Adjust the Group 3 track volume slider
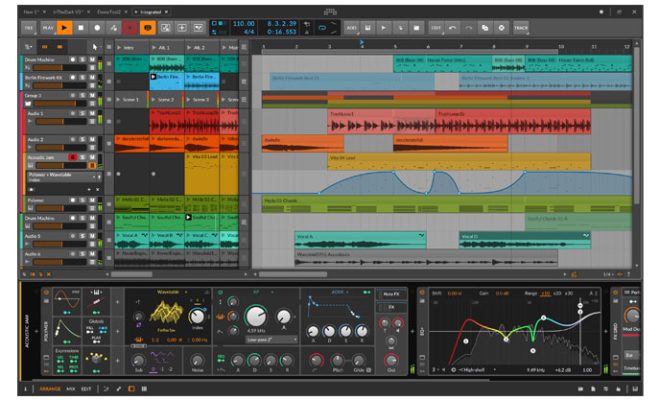Viewport: 660px width, 400px height. (61, 103)
